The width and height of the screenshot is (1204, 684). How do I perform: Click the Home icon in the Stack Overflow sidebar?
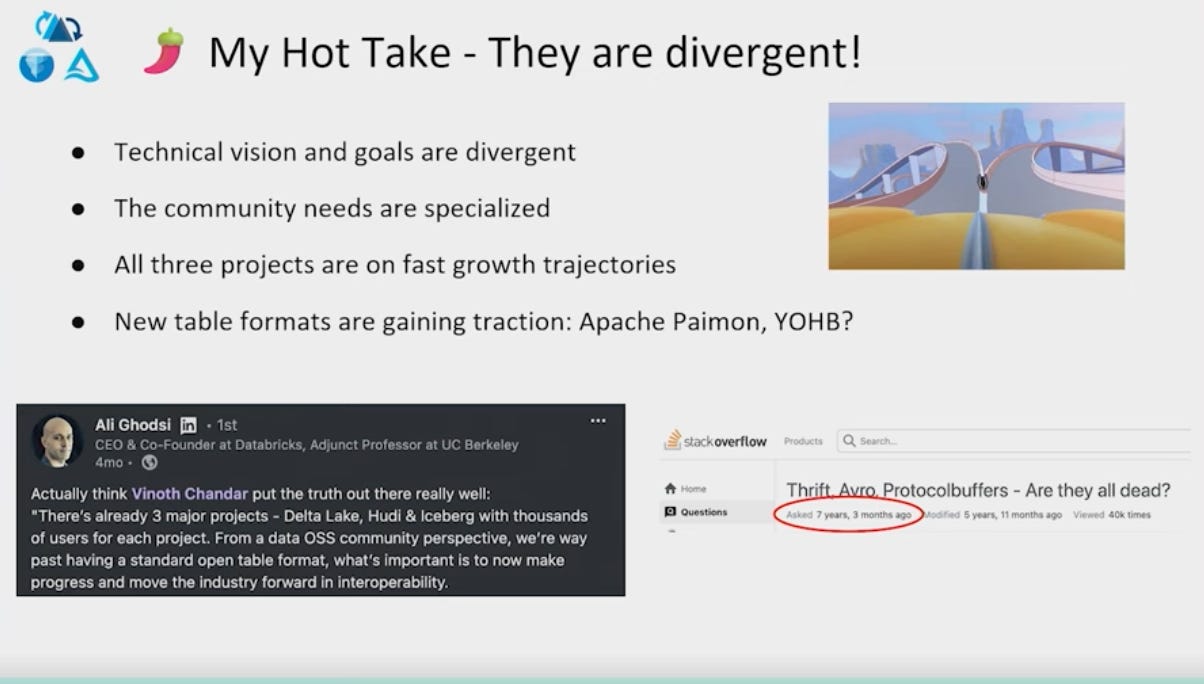tap(670, 489)
